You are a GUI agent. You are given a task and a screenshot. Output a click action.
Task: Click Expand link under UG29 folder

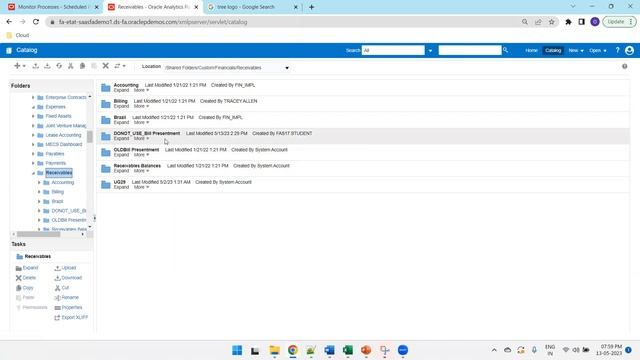(x=121, y=187)
